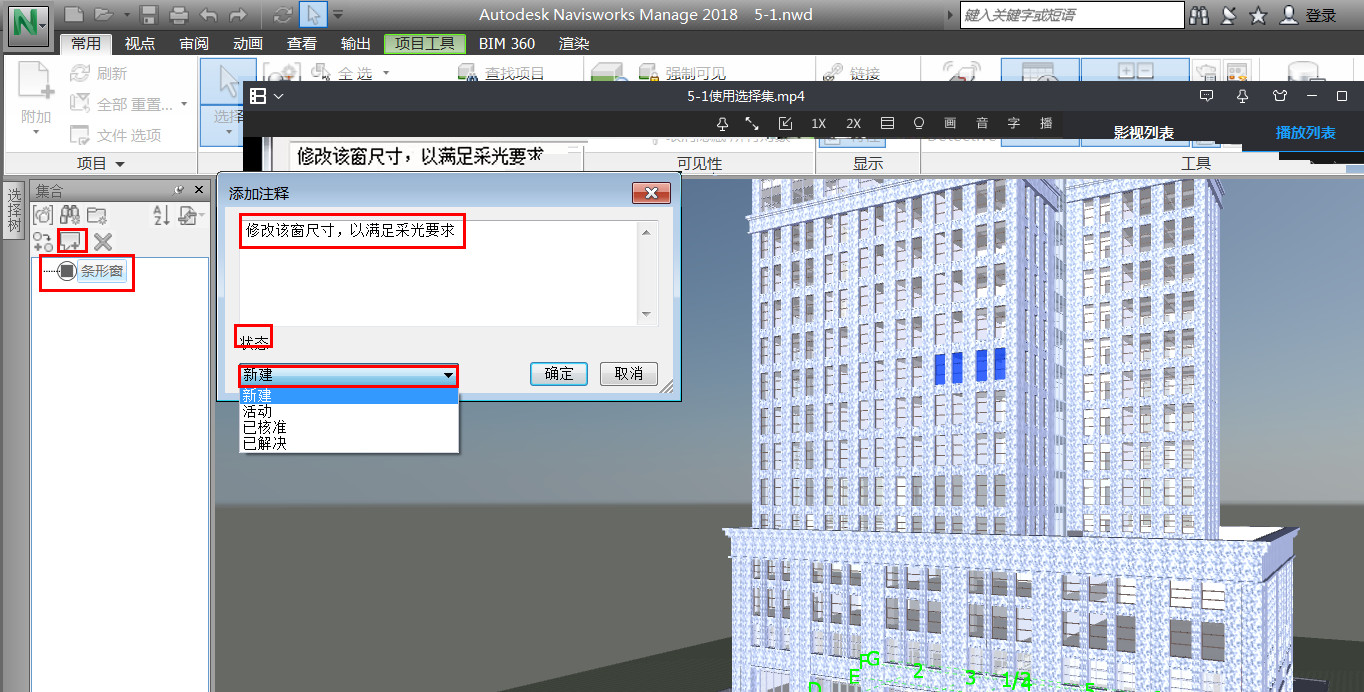
Task: Click Save search binoculars icon in 集合 panel
Action: (x=70, y=214)
